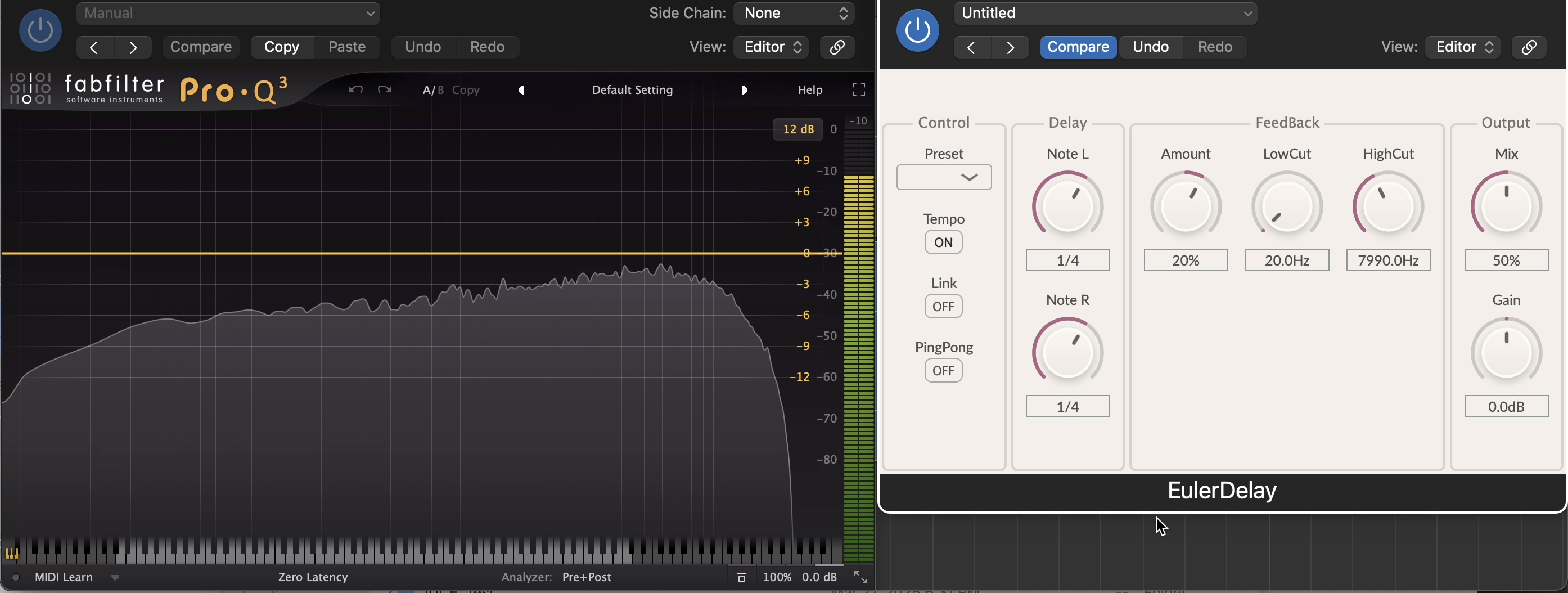Click the HighCut knob
The image size is (1568, 593).
1388,206
